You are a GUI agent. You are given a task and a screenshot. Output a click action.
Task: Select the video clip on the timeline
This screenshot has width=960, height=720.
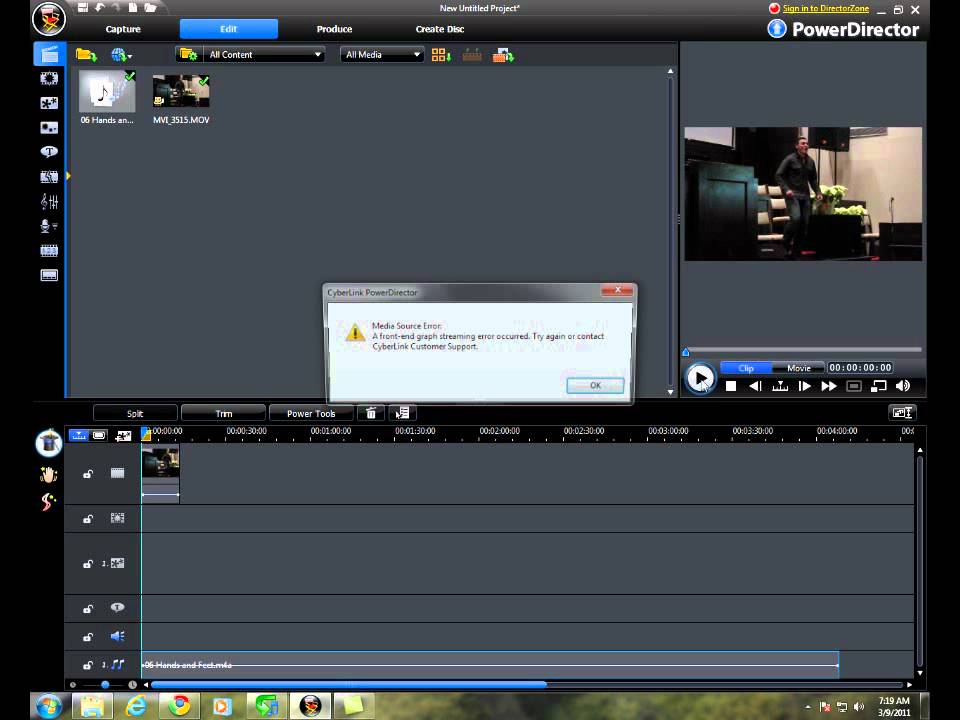click(160, 473)
